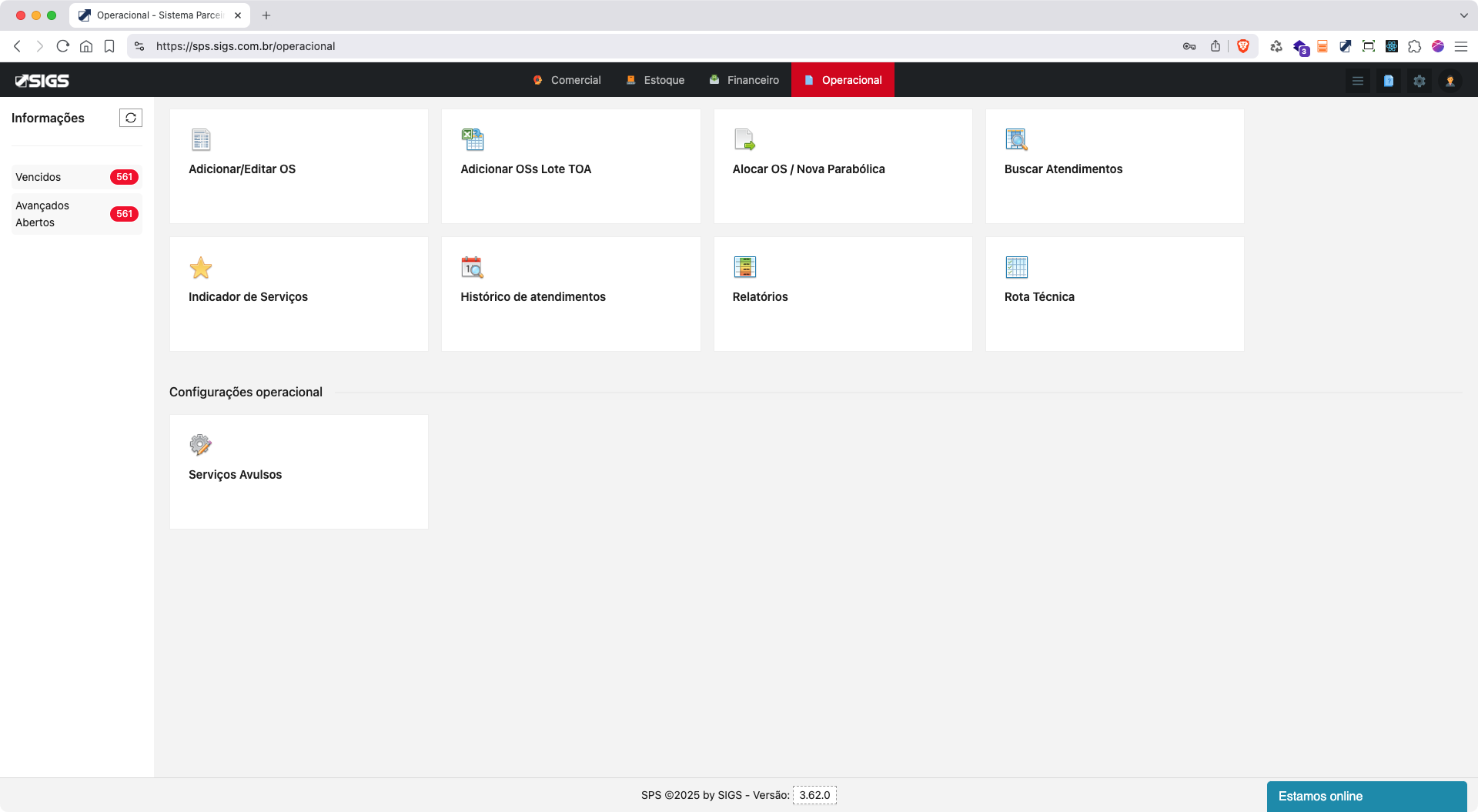
Task: Click the orange stacked-bars extension icon
Action: pyautogui.click(x=1323, y=46)
